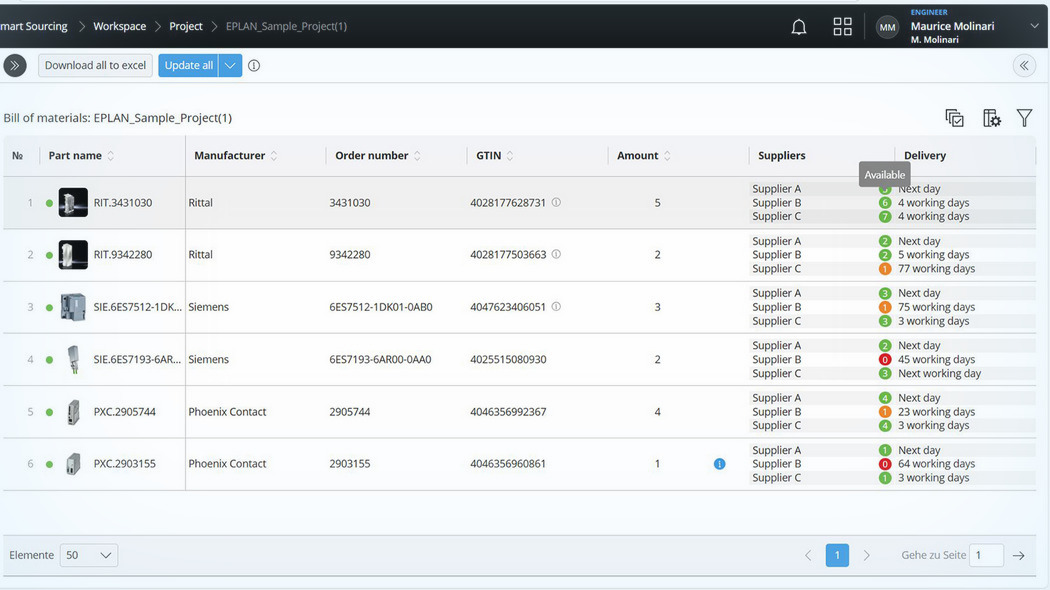
Task: Click the Update all button
Action: pos(189,66)
